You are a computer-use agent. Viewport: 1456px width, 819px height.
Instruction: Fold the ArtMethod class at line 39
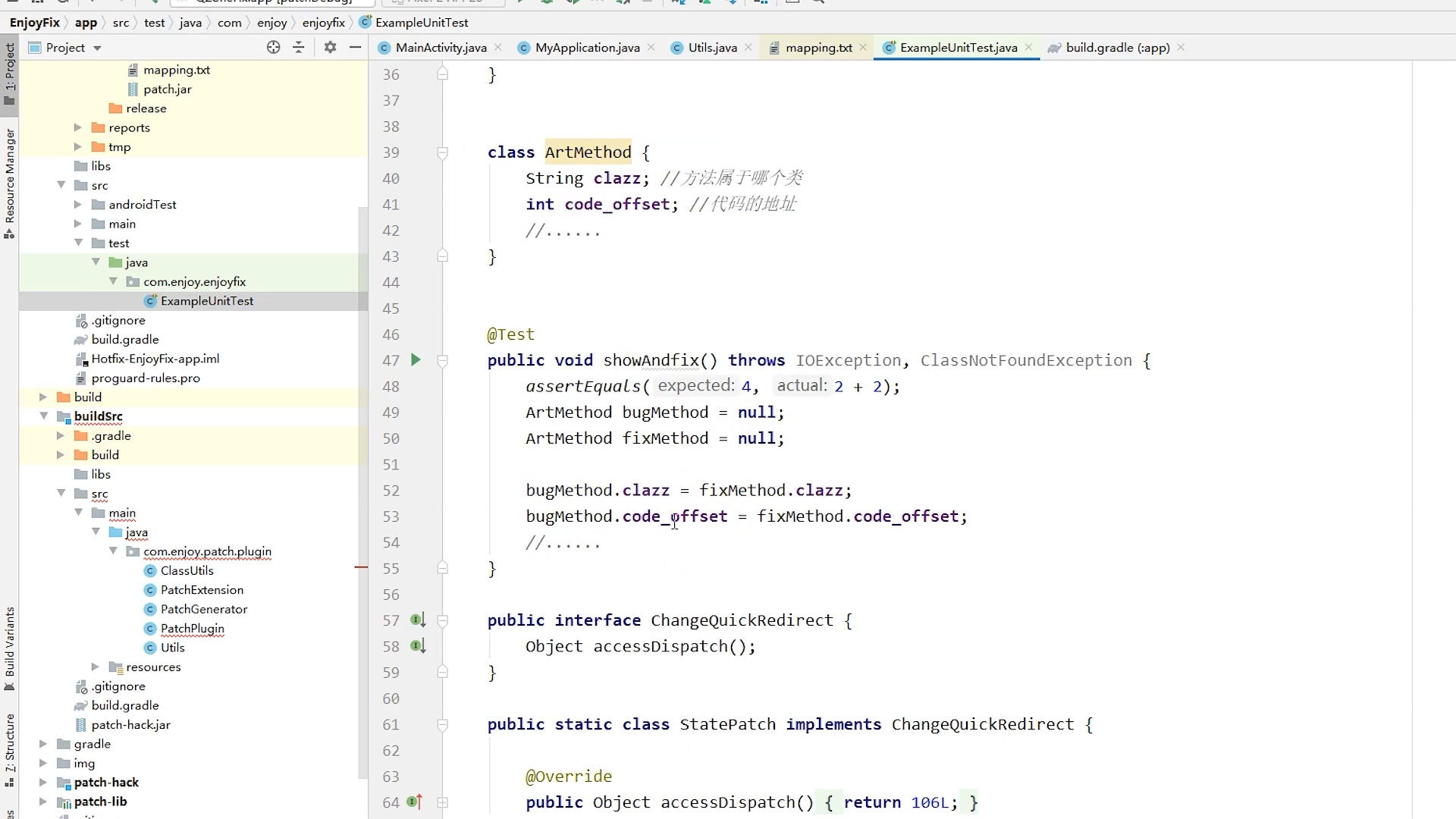[443, 152]
